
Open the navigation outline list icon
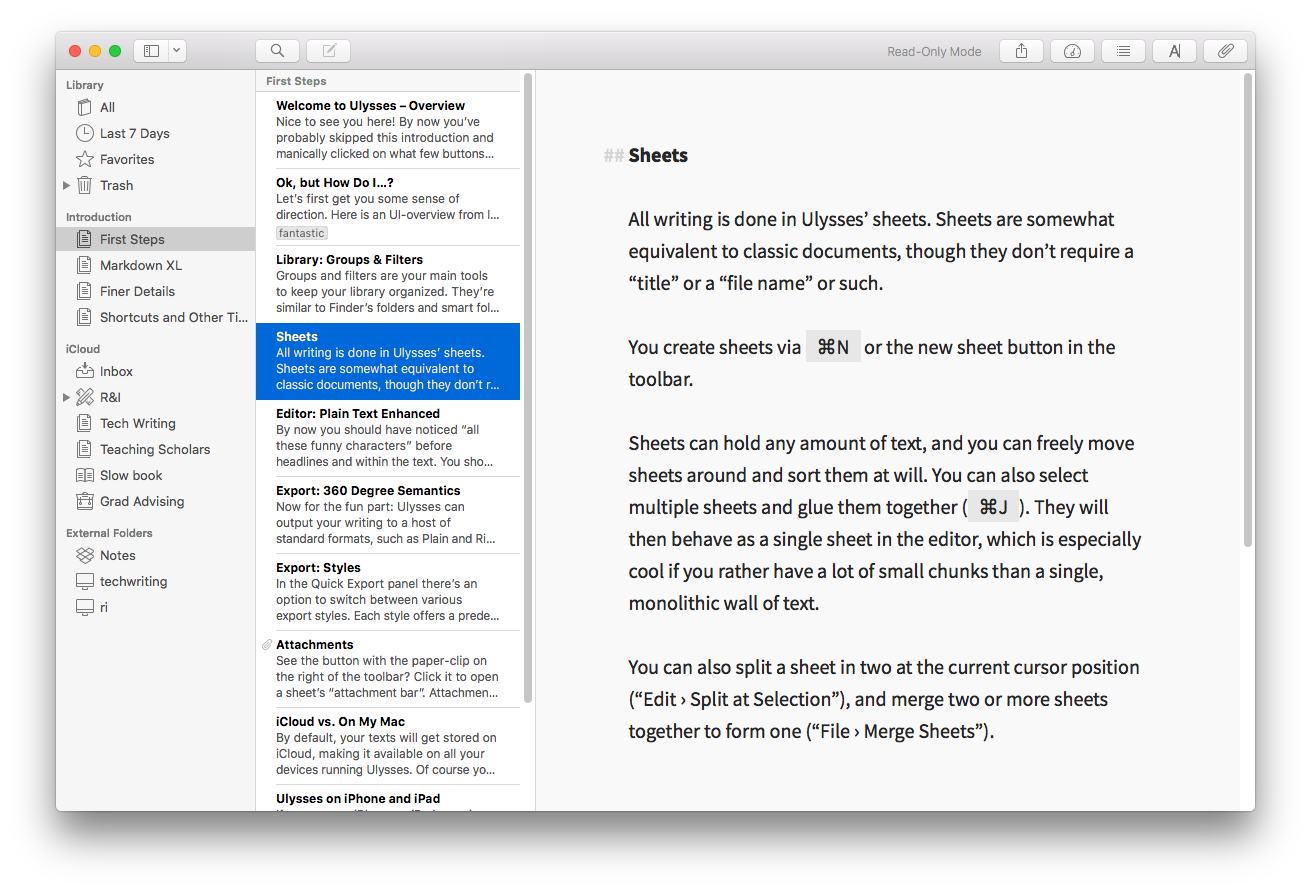click(1123, 50)
